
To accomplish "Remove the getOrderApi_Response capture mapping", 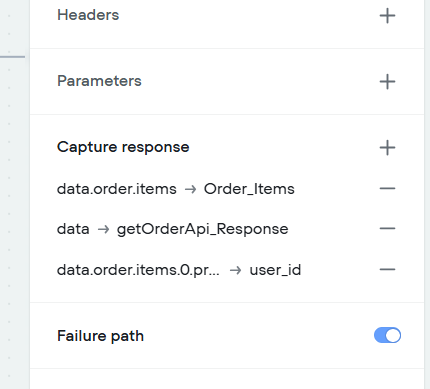I will (x=387, y=229).
